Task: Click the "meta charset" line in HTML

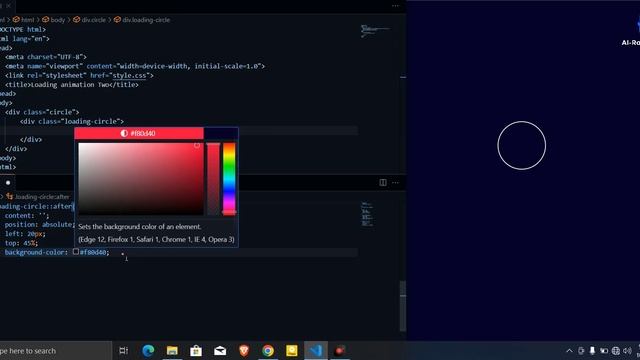Action: [46, 57]
